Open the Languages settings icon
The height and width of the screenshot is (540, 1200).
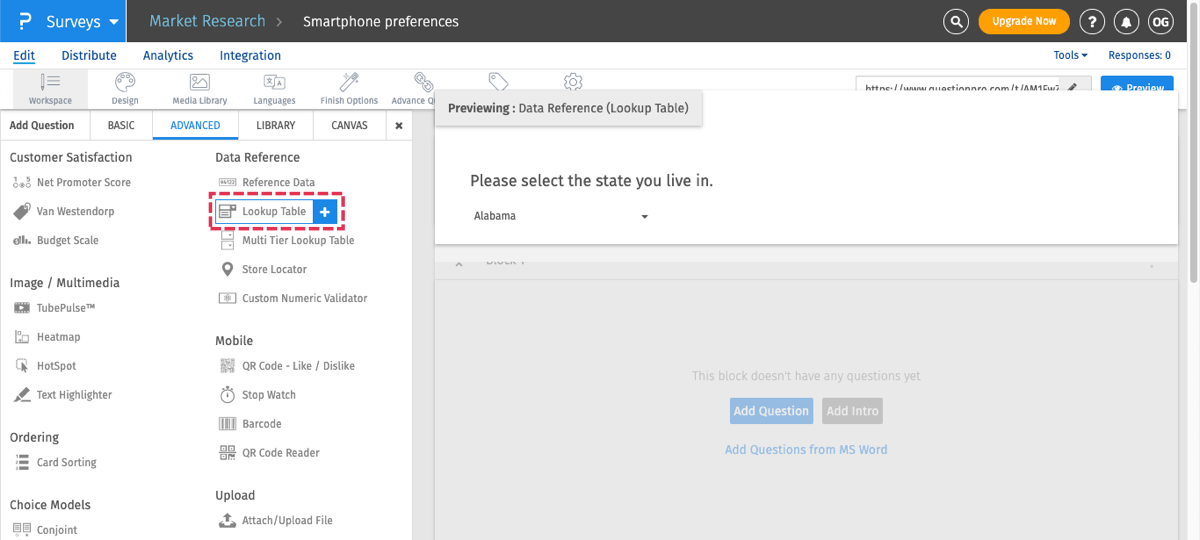click(274, 88)
